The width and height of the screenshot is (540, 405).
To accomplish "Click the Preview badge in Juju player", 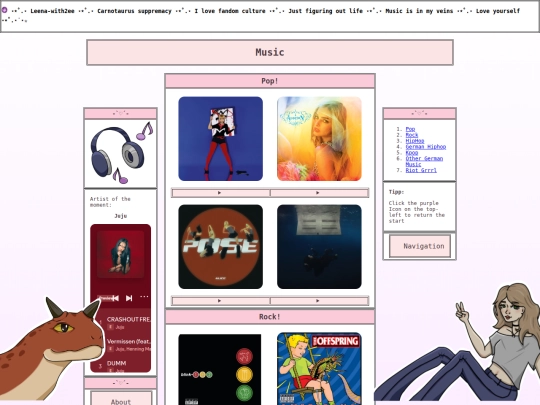I will (x=105, y=298).
